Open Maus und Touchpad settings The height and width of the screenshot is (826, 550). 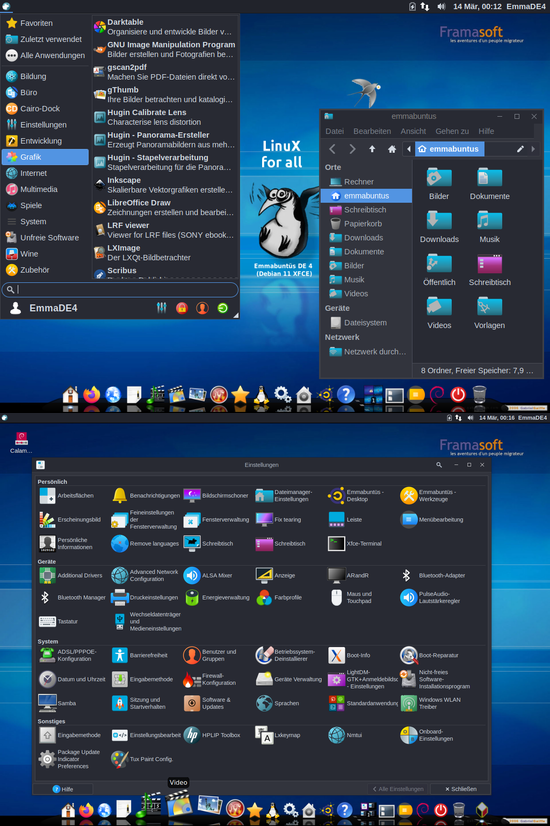351,597
